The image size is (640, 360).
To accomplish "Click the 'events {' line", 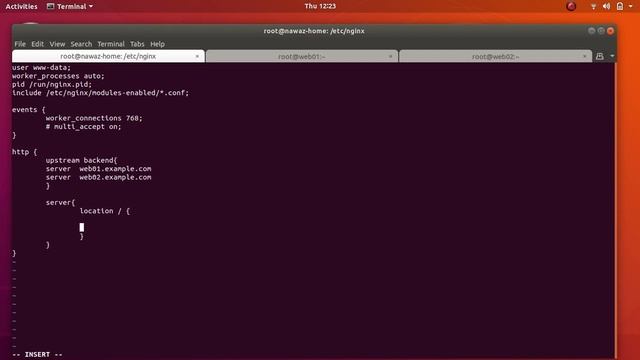I will point(29,110).
